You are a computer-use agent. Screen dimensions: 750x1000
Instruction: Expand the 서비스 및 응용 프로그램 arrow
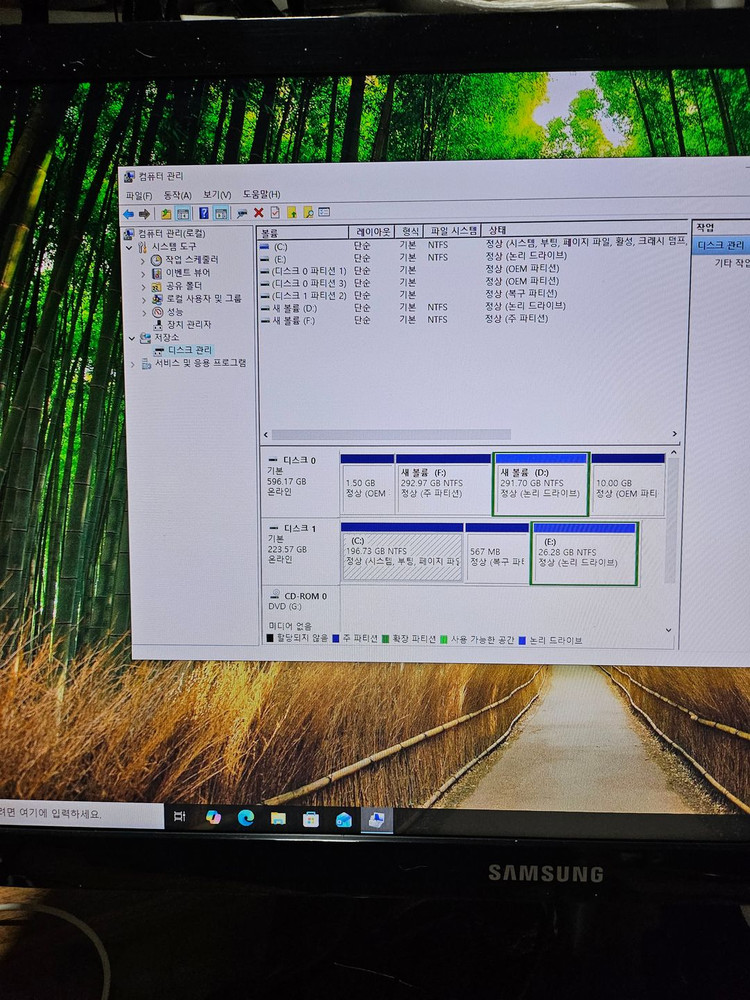pos(133,364)
